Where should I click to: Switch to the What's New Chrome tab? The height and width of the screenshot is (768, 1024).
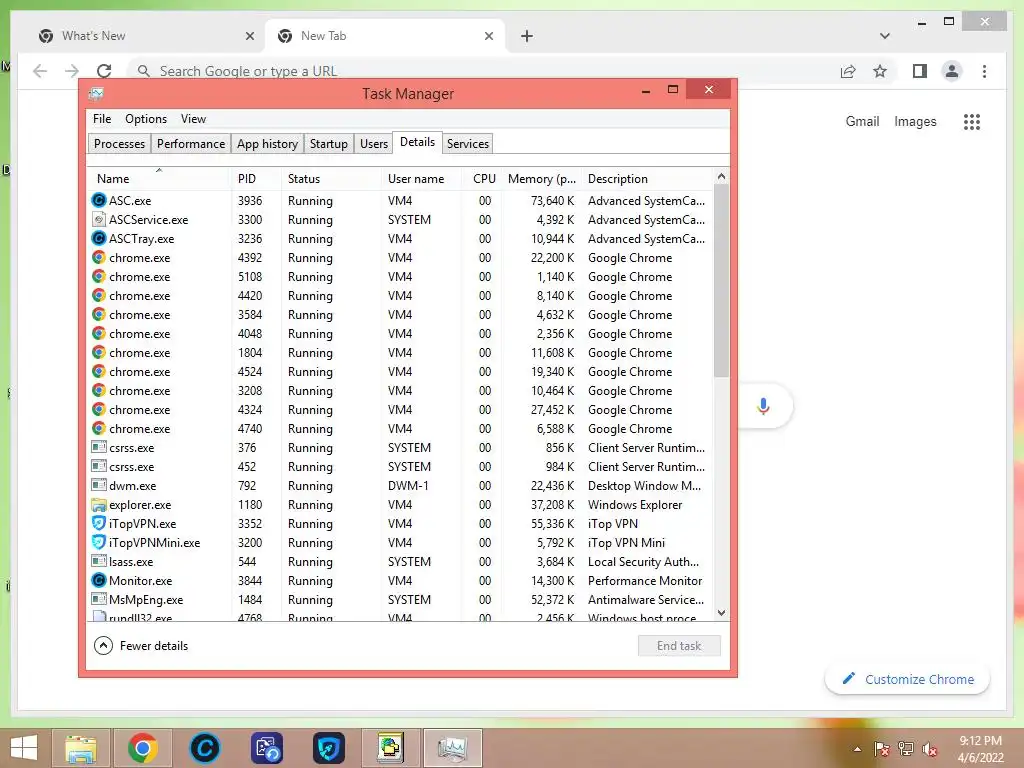click(144, 36)
